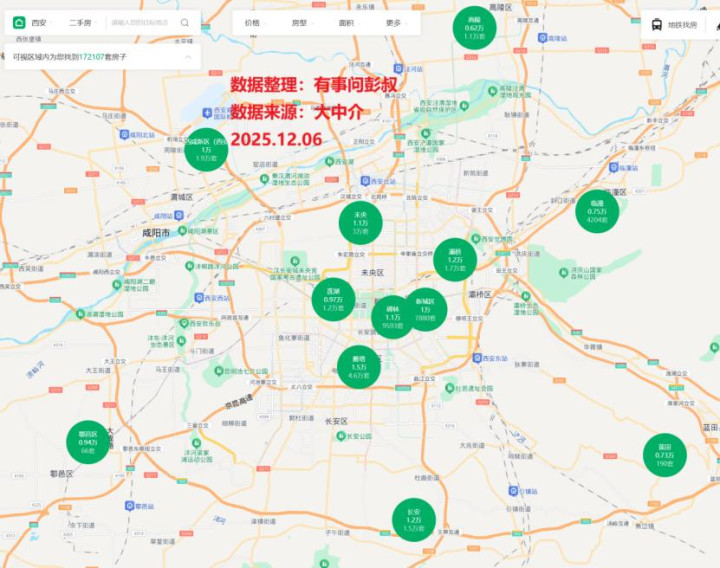Click the 西安北站 station icon
This screenshot has width=720, height=568.
[x=365, y=181]
